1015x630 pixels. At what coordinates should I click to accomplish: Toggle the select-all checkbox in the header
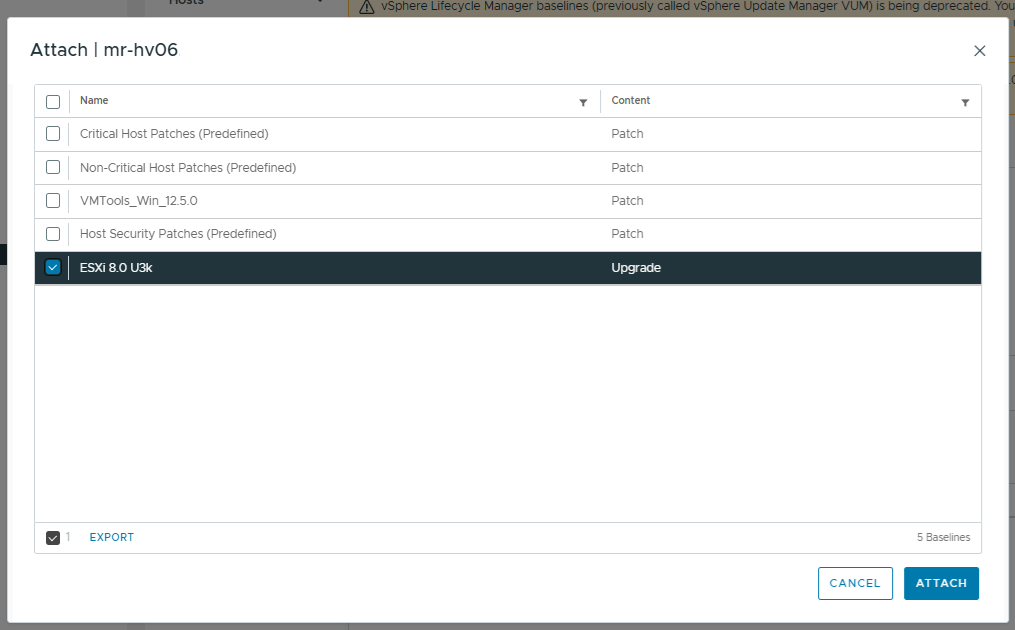(53, 102)
